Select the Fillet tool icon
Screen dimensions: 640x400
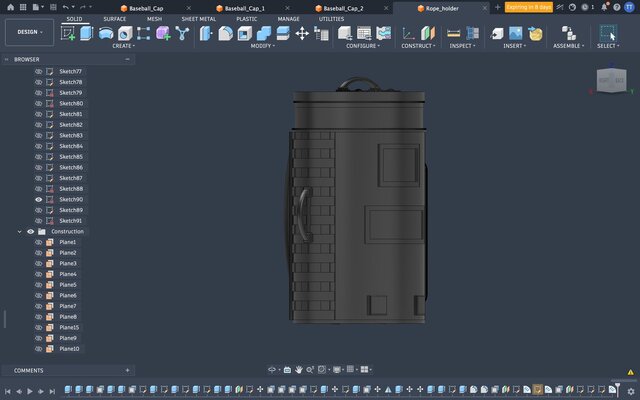tap(225, 33)
